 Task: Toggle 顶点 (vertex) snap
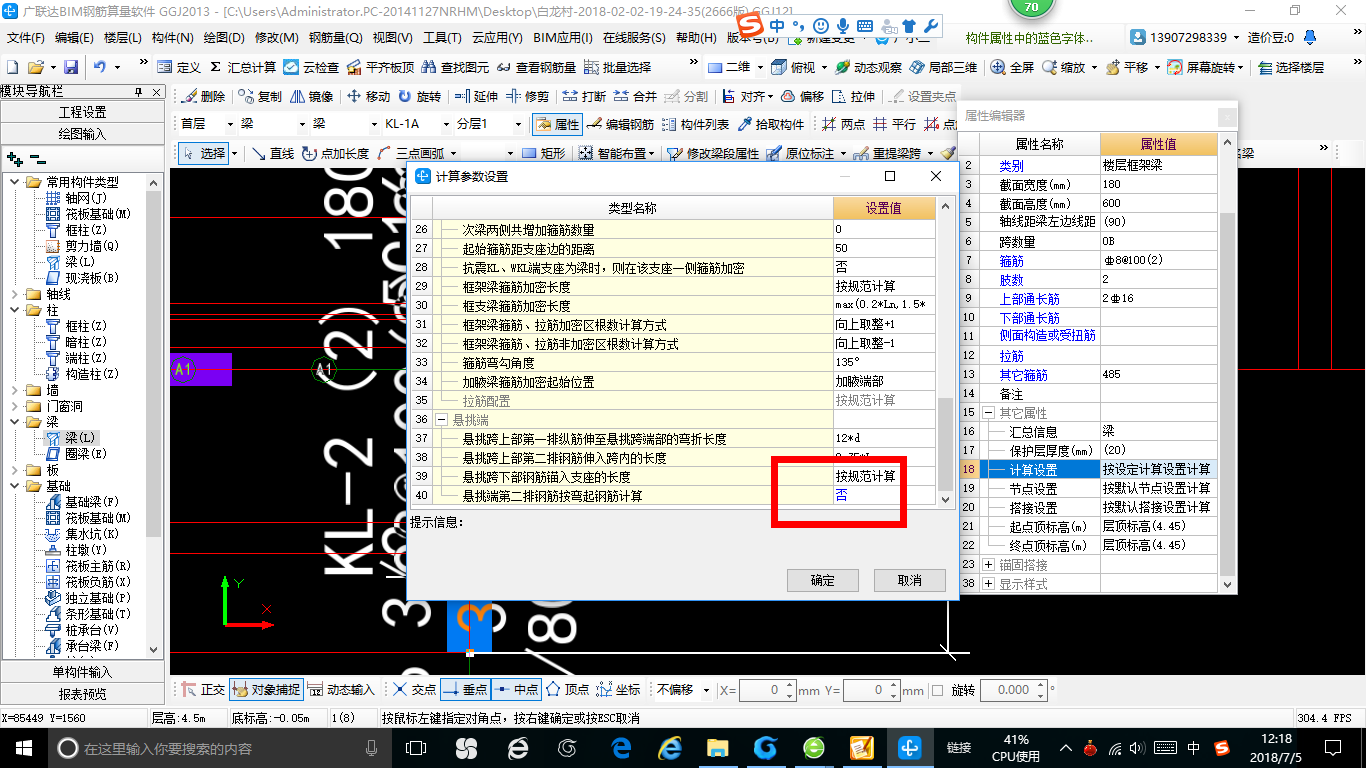(x=567, y=690)
